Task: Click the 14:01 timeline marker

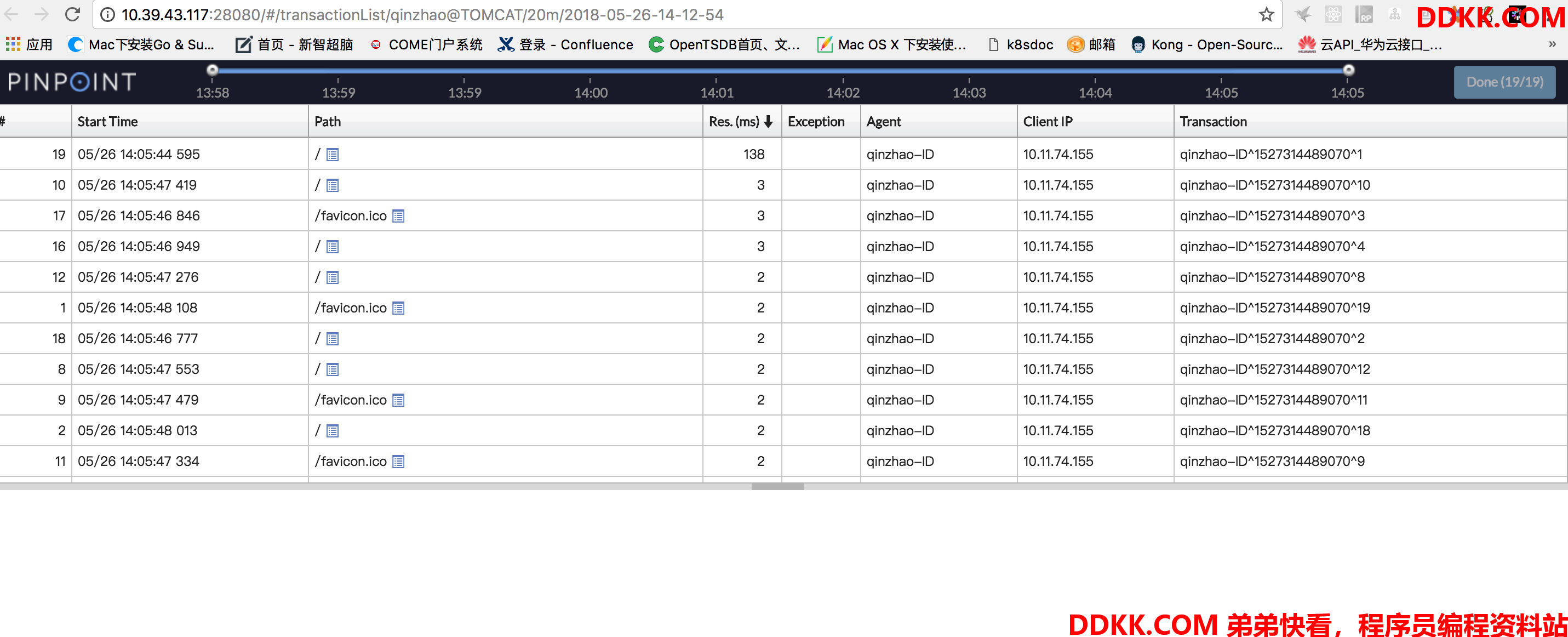Action: click(717, 93)
